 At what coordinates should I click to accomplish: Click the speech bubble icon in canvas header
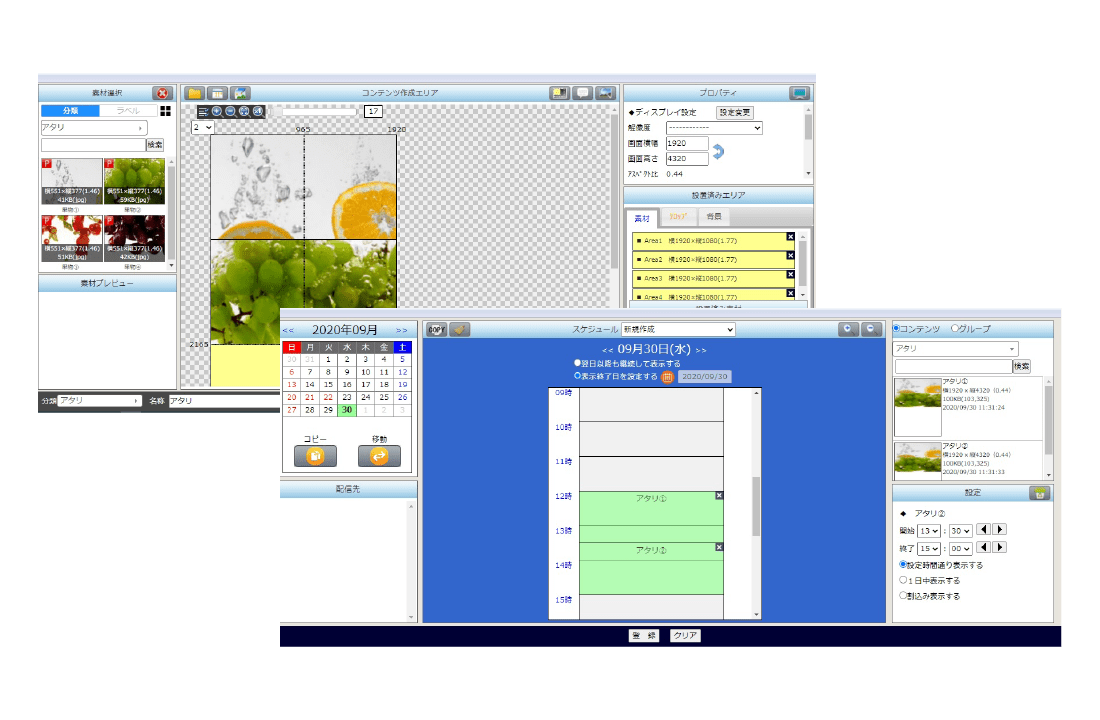[582, 93]
